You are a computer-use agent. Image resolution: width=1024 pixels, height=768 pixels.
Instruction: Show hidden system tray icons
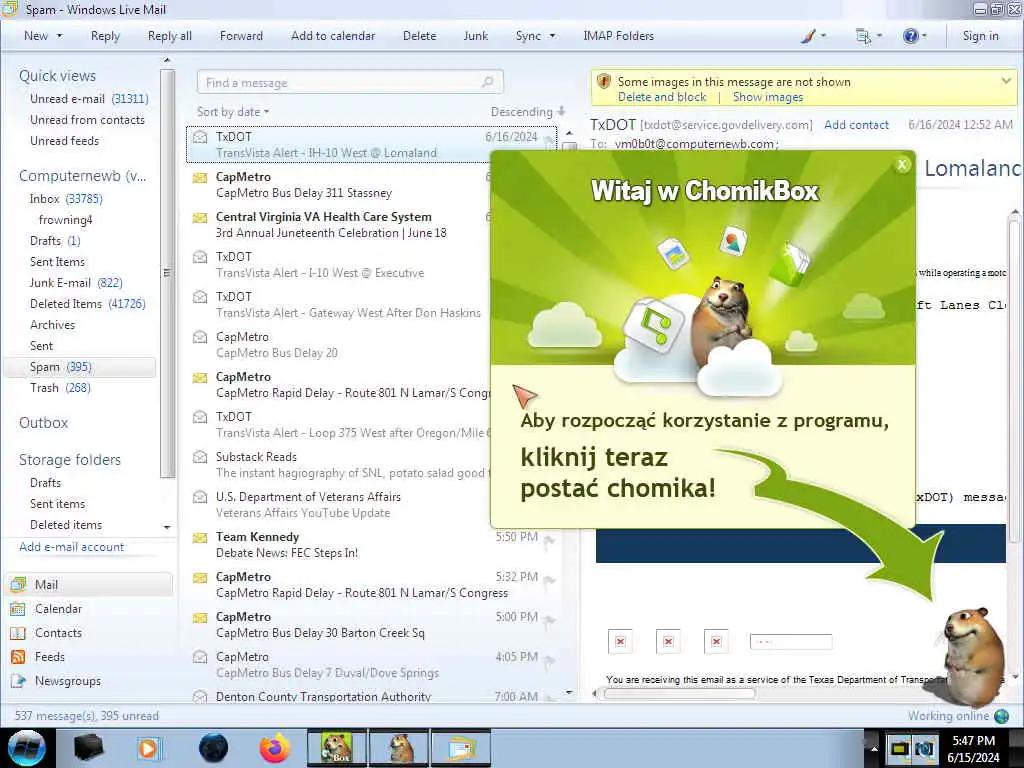coord(874,748)
